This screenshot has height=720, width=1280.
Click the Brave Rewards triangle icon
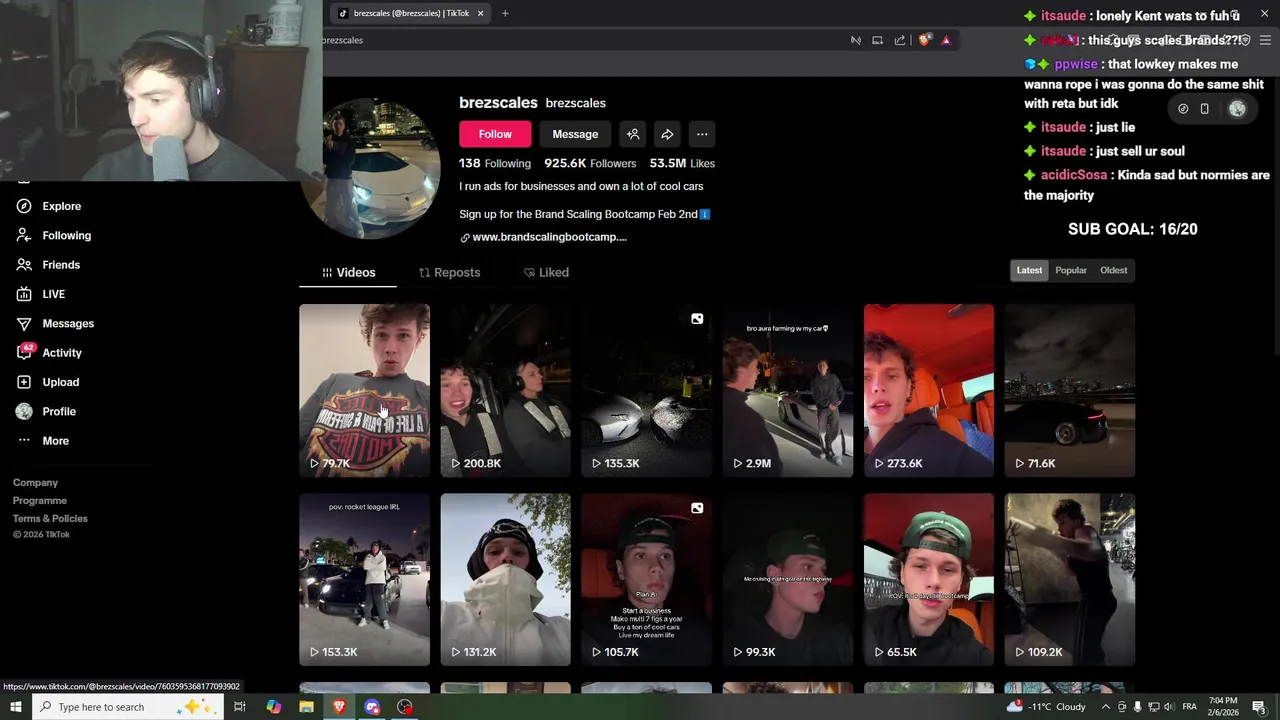(x=946, y=40)
